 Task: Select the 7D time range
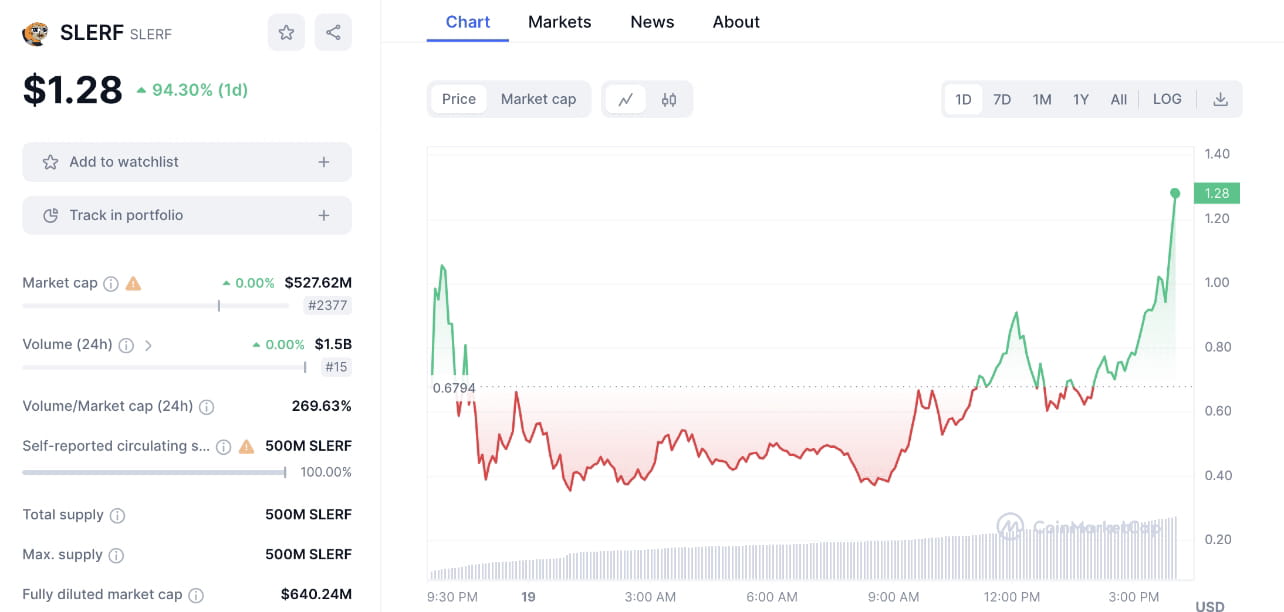coord(1002,99)
